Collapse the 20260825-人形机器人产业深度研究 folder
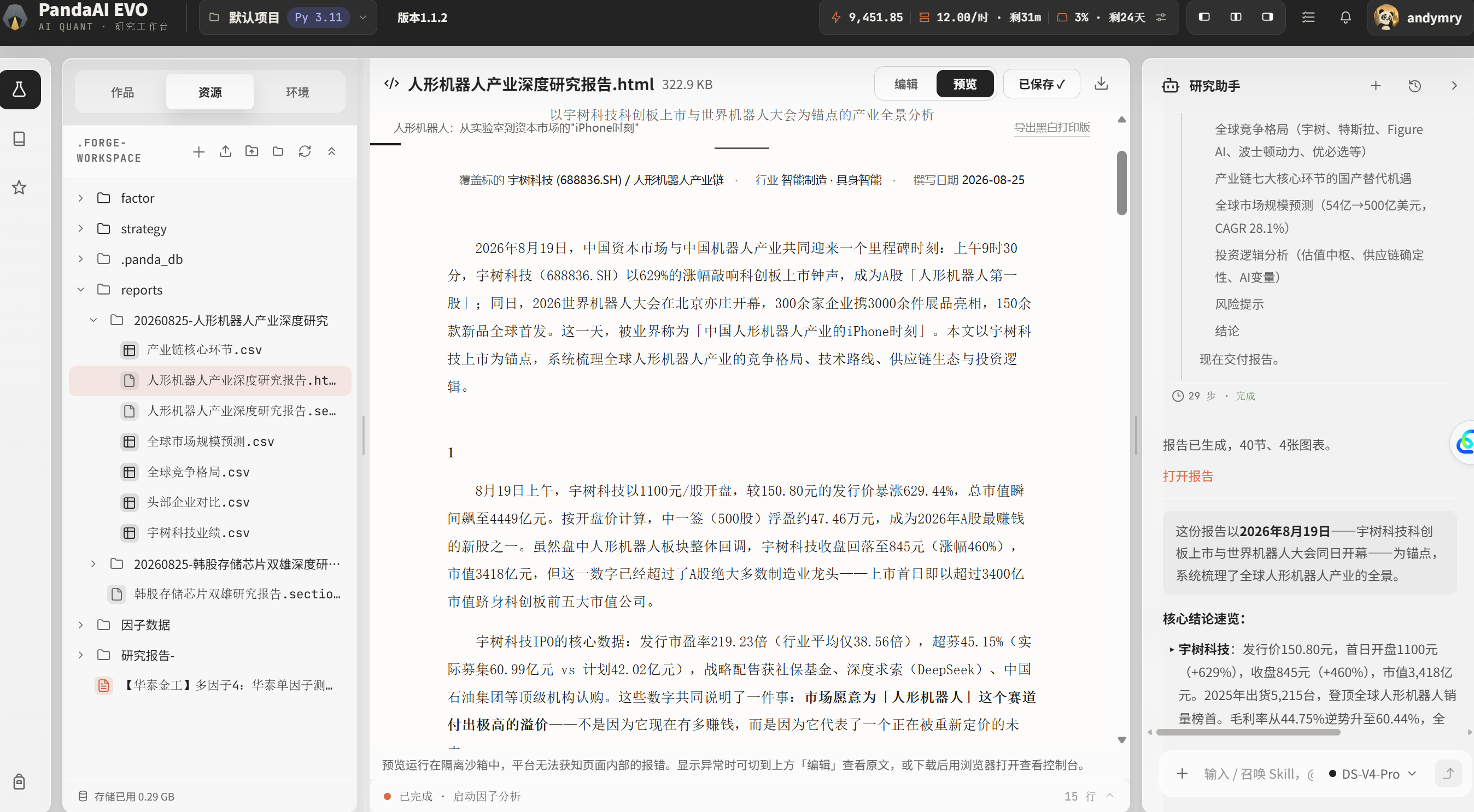The image size is (1474, 812). (93, 320)
